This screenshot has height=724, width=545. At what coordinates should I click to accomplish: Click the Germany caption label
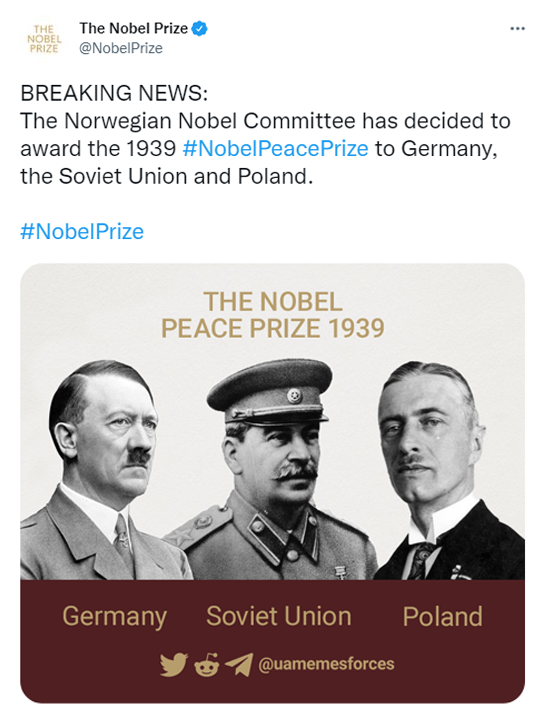115,617
